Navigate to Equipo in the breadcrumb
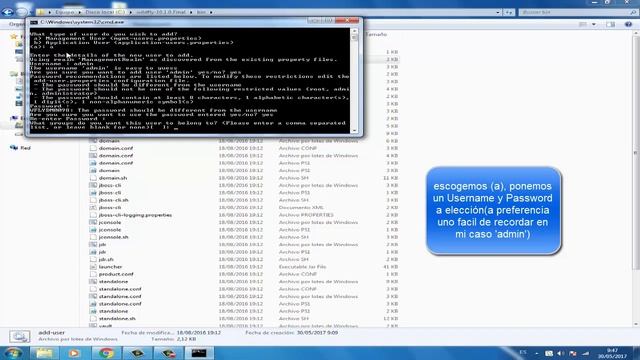The width and height of the screenshot is (640, 360). [65, 12]
